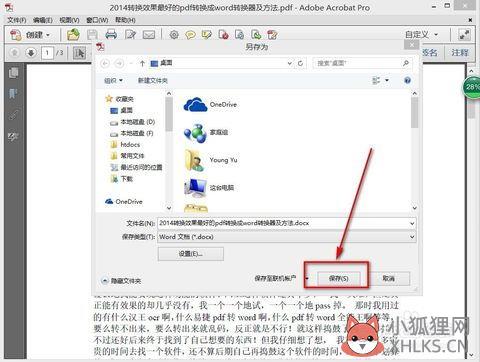Click the Settings (设置) button
Screen dimensions: 480x362
[x=191, y=254]
